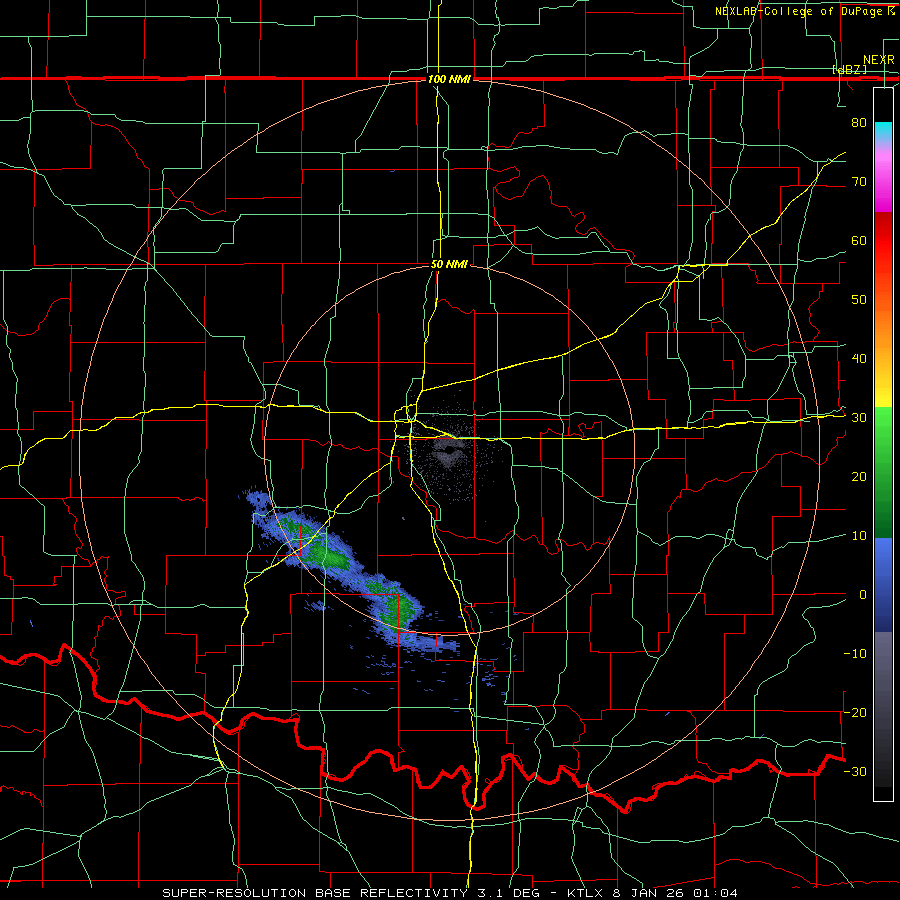Click the gray ground clutter at radar center

pyautogui.click(x=448, y=451)
